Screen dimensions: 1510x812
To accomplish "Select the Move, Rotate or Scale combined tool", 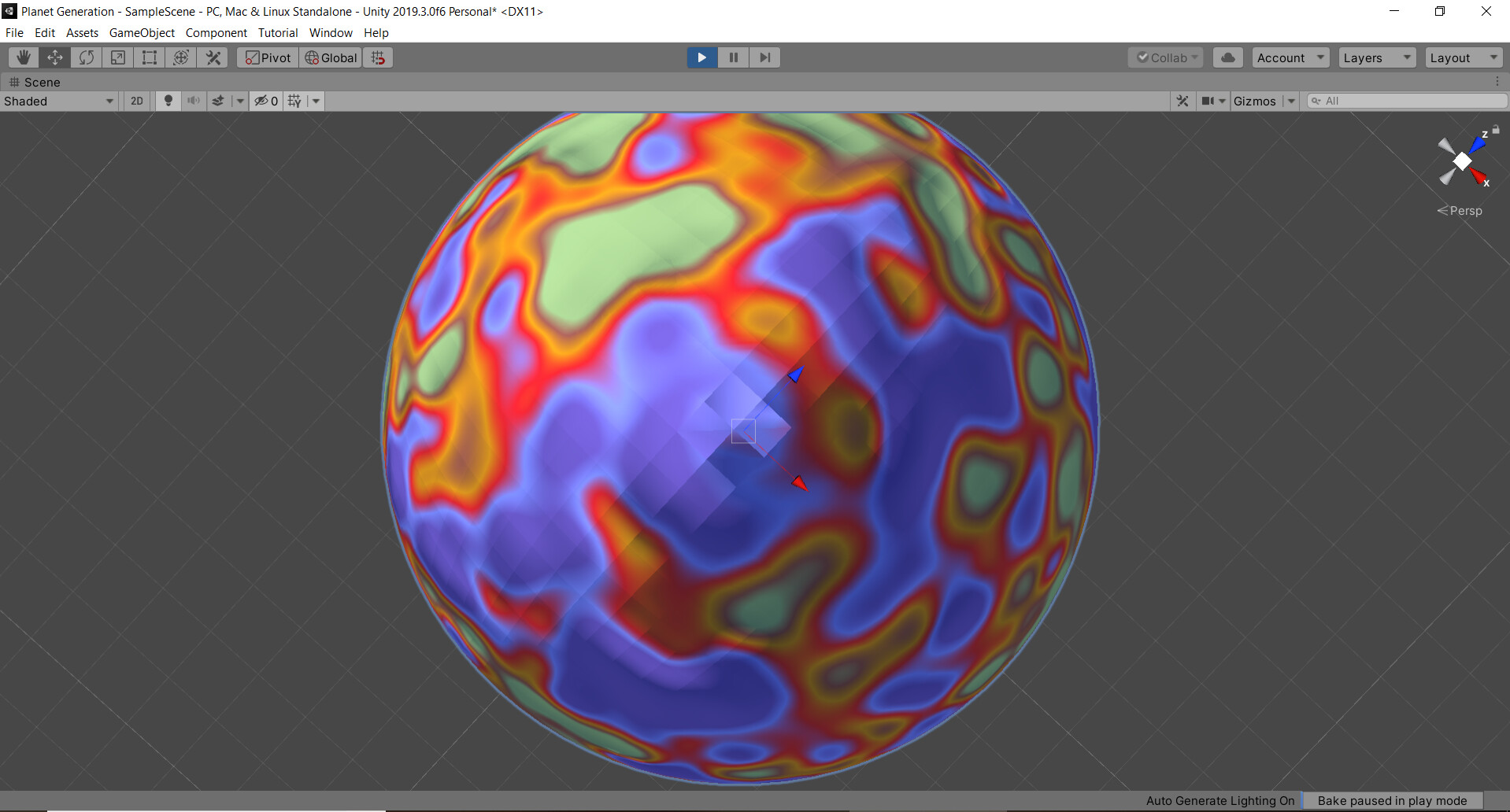I will pyautogui.click(x=180, y=57).
